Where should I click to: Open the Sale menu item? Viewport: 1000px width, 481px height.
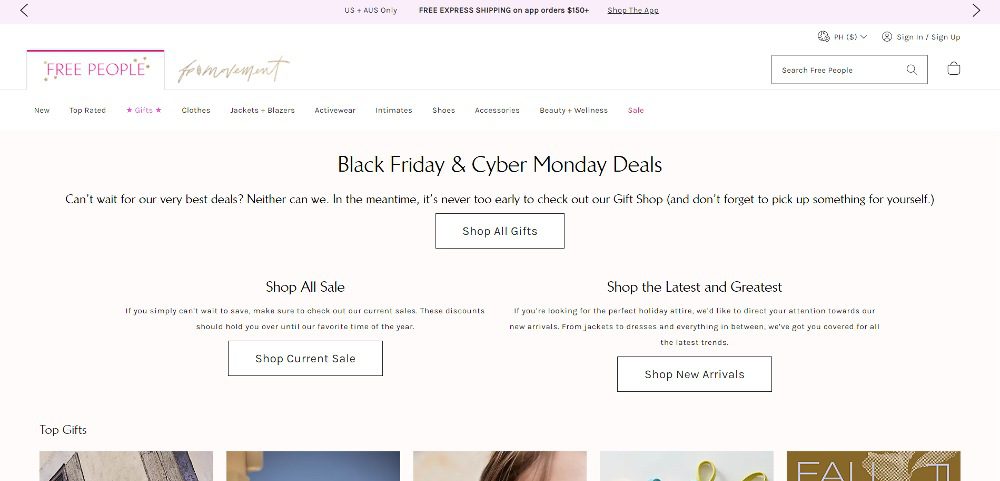click(x=636, y=110)
